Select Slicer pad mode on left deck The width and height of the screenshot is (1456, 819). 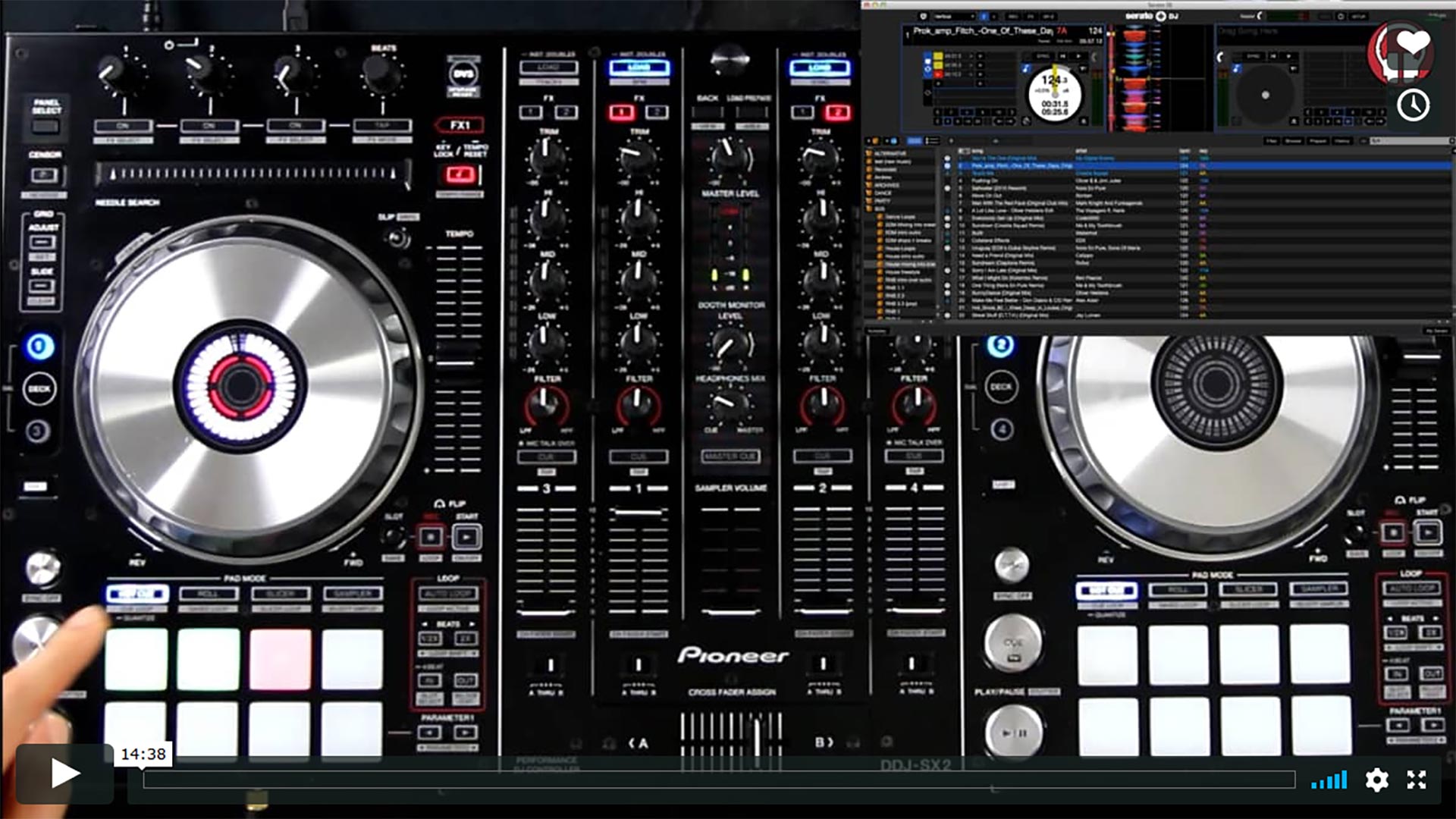[x=281, y=593]
